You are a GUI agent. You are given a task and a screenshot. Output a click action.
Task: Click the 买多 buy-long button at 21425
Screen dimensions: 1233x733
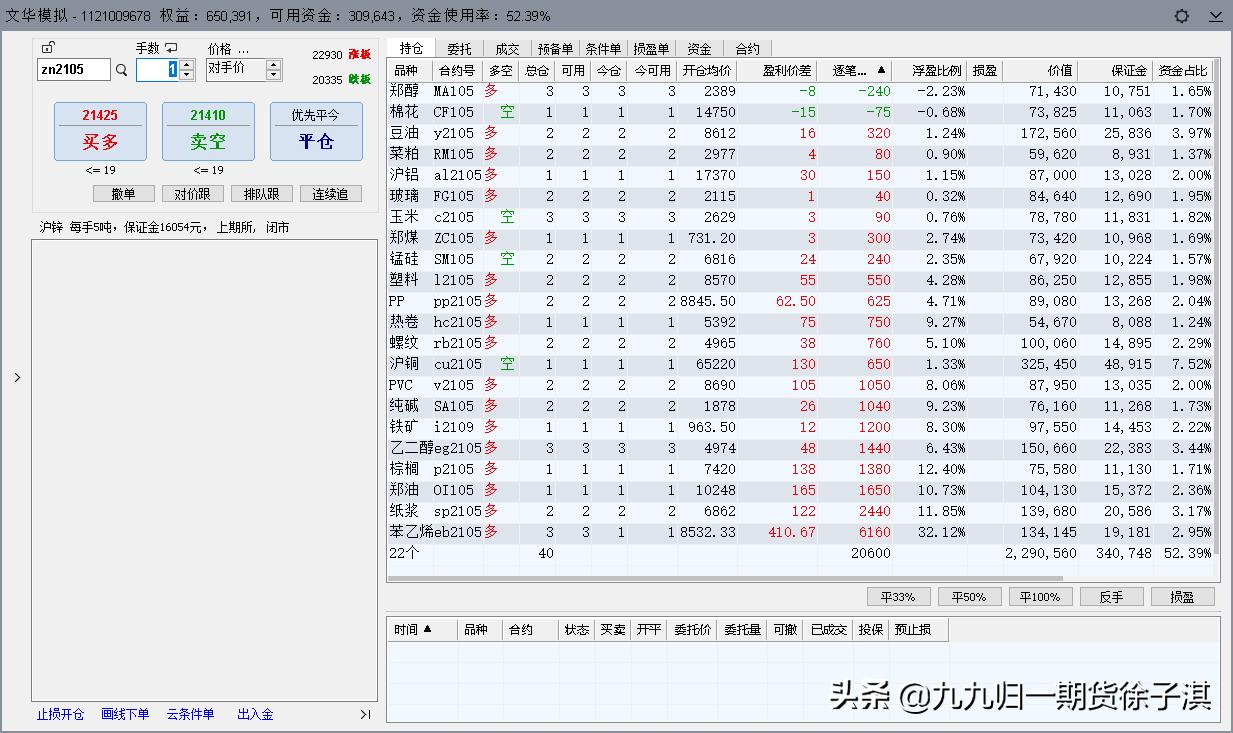pos(100,131)
